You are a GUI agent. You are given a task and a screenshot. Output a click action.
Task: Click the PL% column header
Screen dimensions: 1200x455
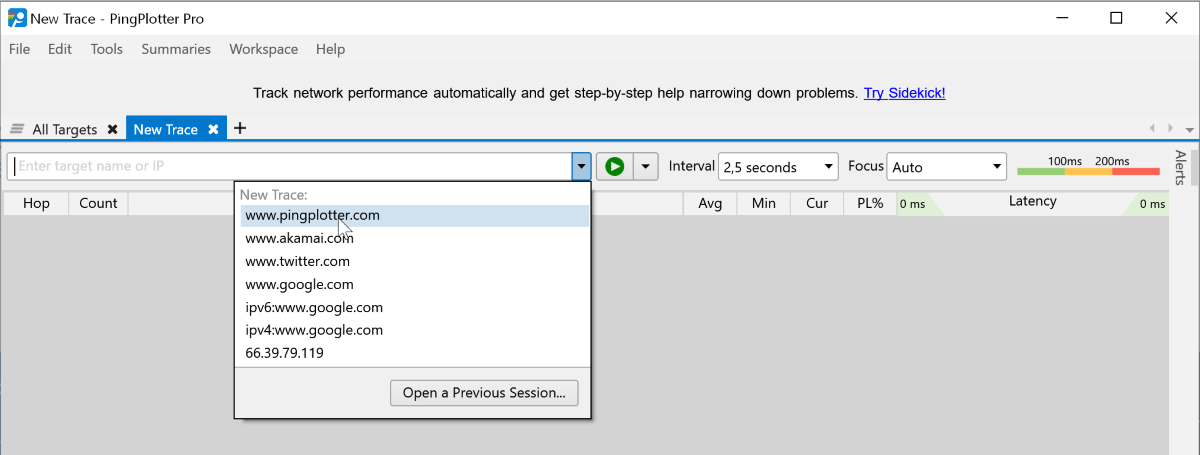coord(870,203)
